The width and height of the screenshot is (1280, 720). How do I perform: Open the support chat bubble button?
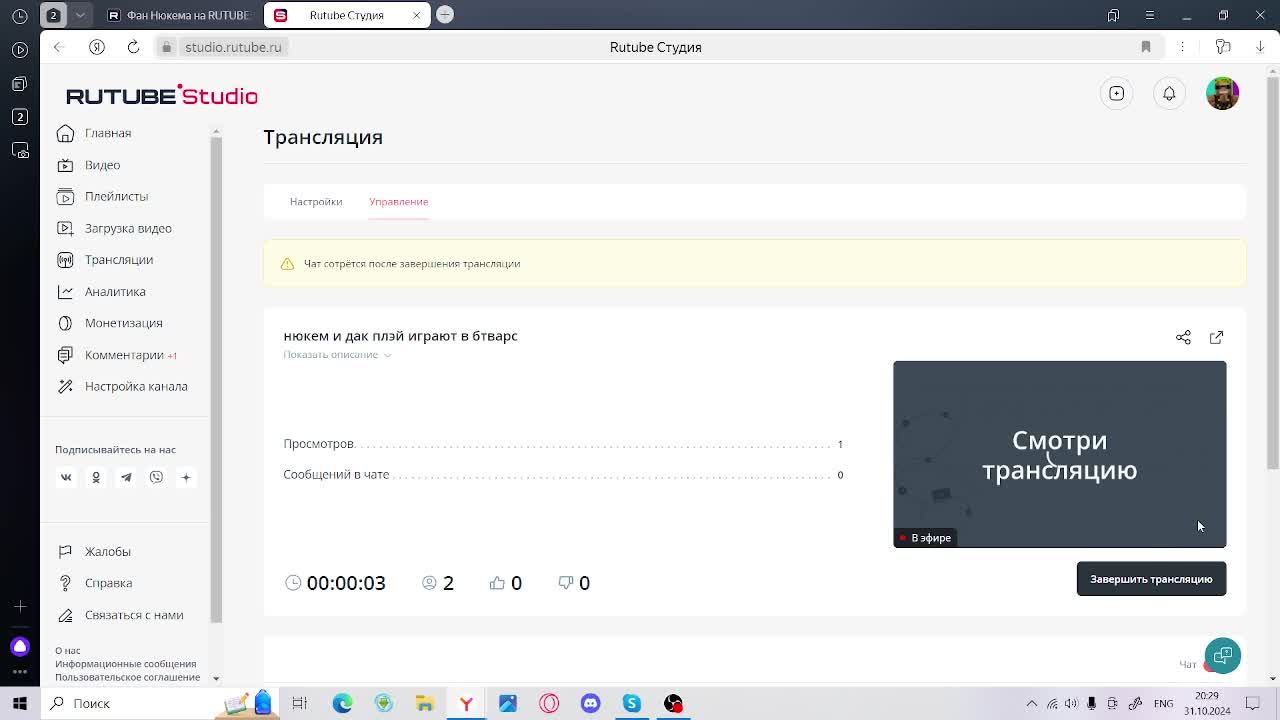point(1222,655)
